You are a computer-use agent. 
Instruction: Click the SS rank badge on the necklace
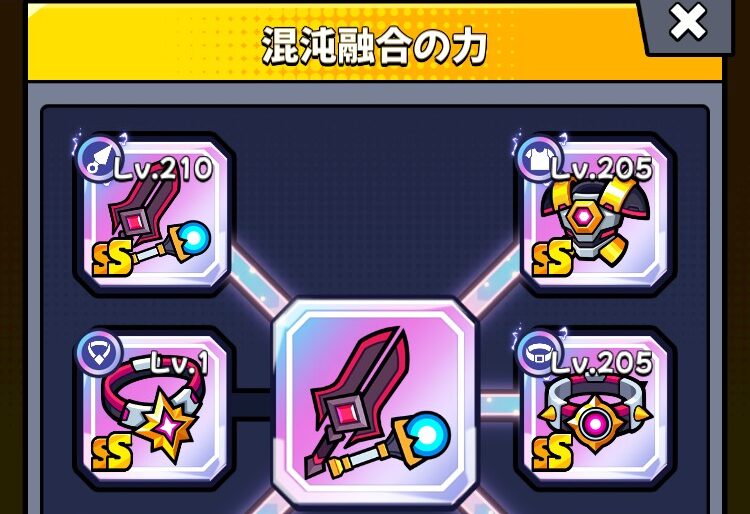click(112, 453)
